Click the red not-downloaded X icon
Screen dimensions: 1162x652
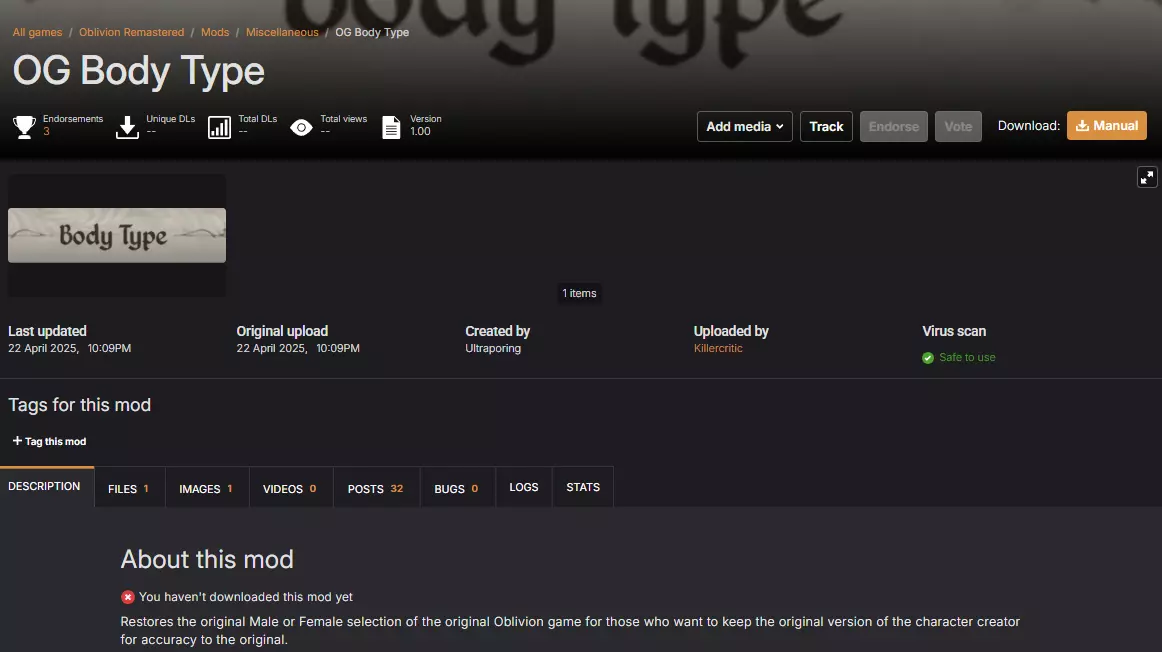pos(127,597)
